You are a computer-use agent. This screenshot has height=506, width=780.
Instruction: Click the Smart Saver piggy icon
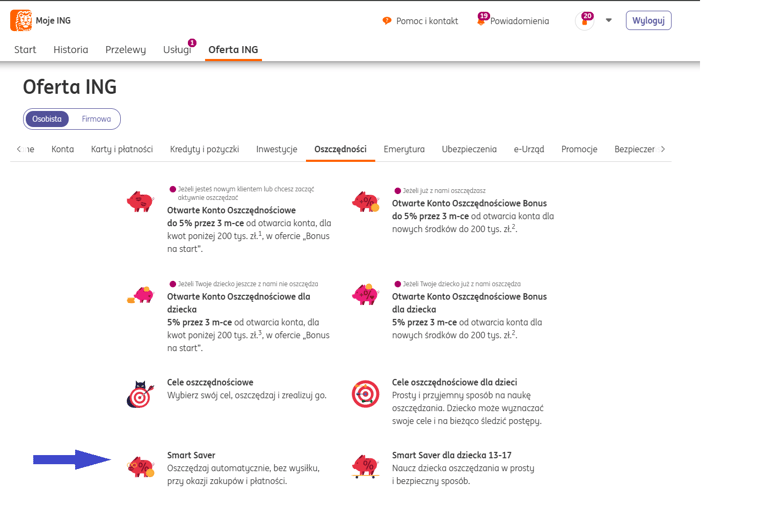click(141, 467)
